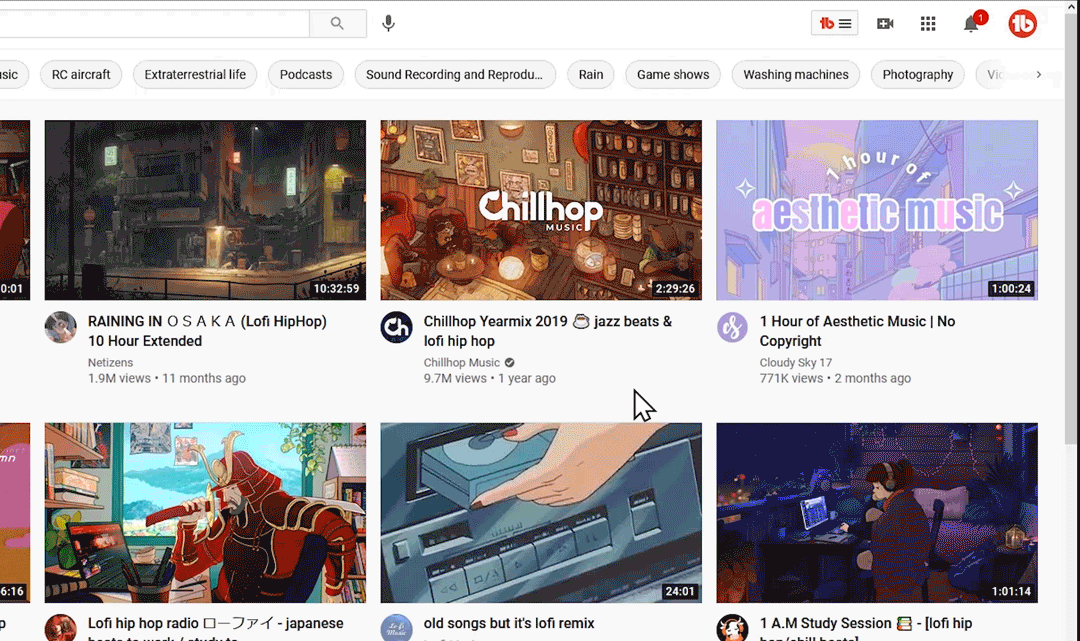
Task: Open title '1 Hour of Aesthetic Music'
Action: click(x=858, y=331)
